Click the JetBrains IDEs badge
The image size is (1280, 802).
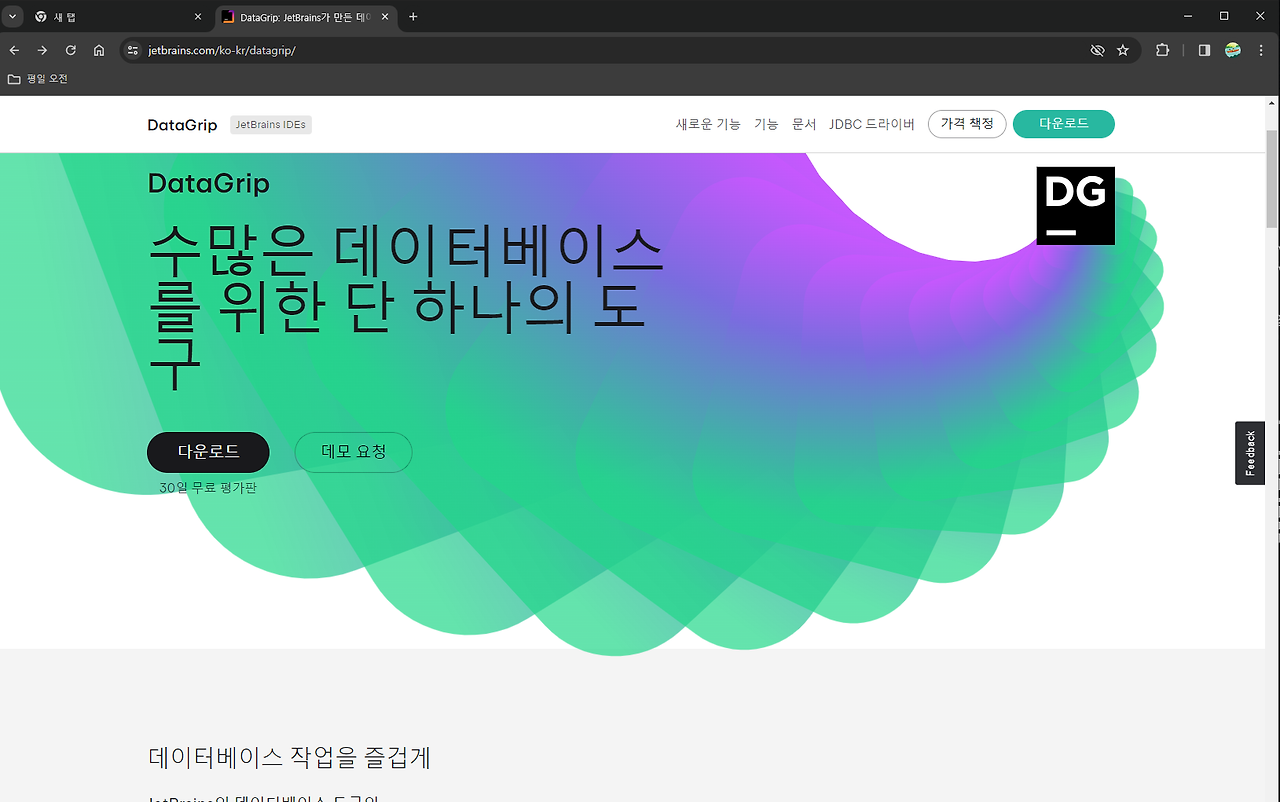[x=271, y=125]
